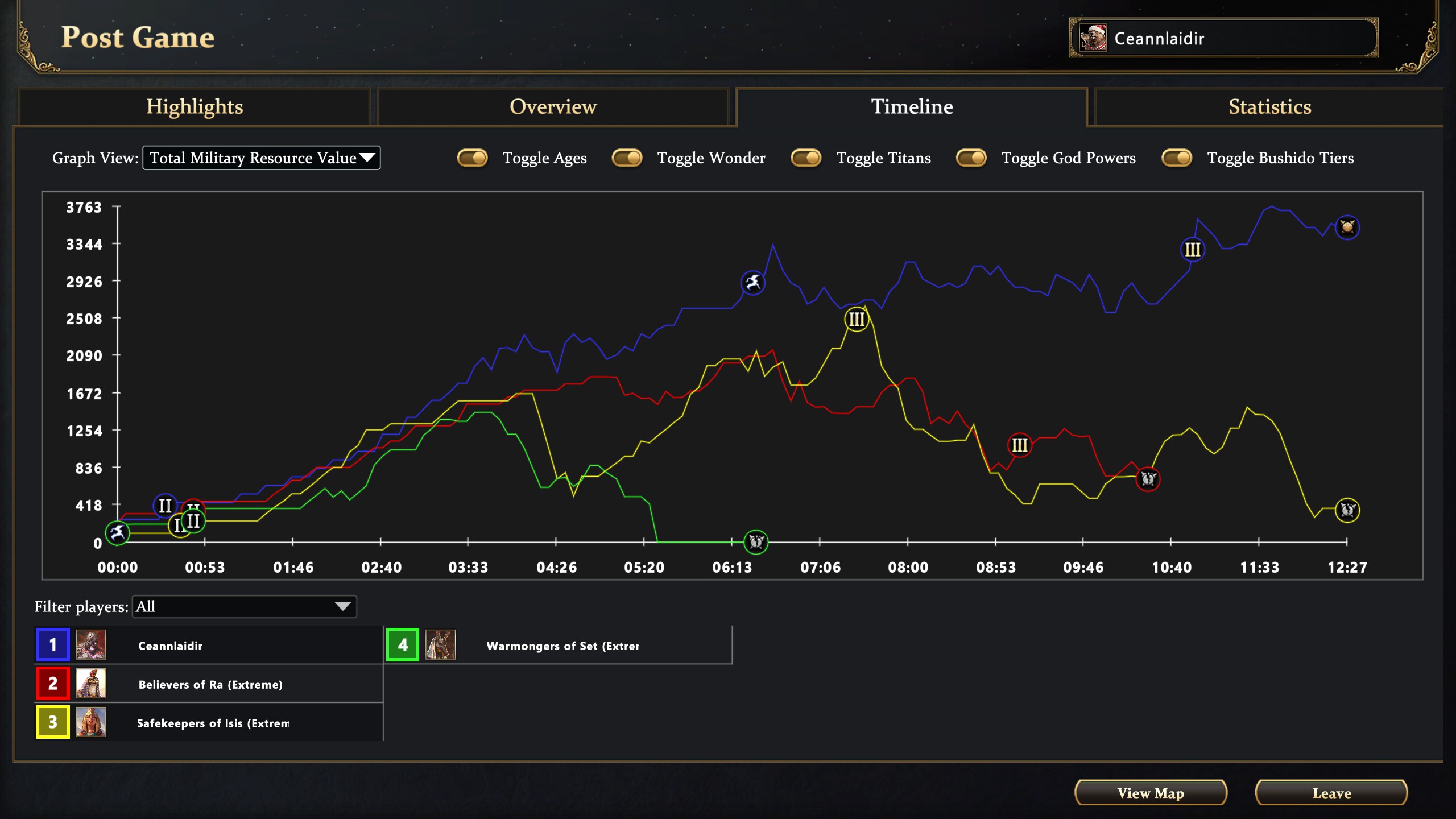Click the 3344 value on the vertical axis

point(84,245)
